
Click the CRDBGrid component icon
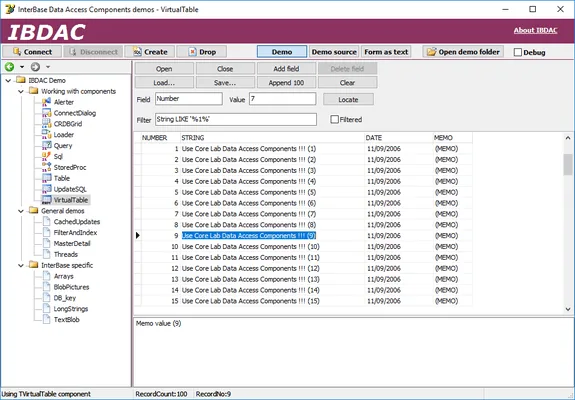[47, 124]
